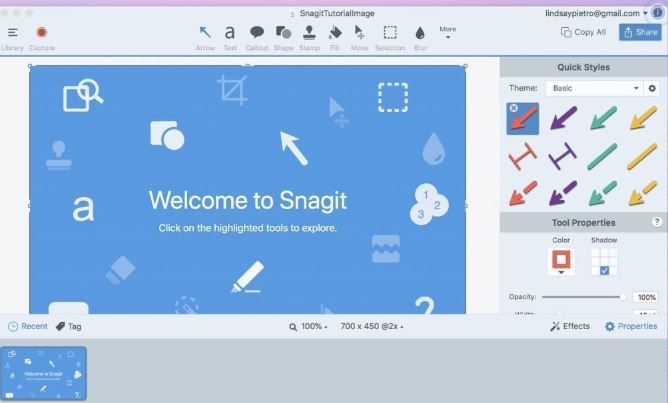Toggle the shadow checkbox in Tool Properties
This screenshot has height=403, width=668.
(604, 271)
